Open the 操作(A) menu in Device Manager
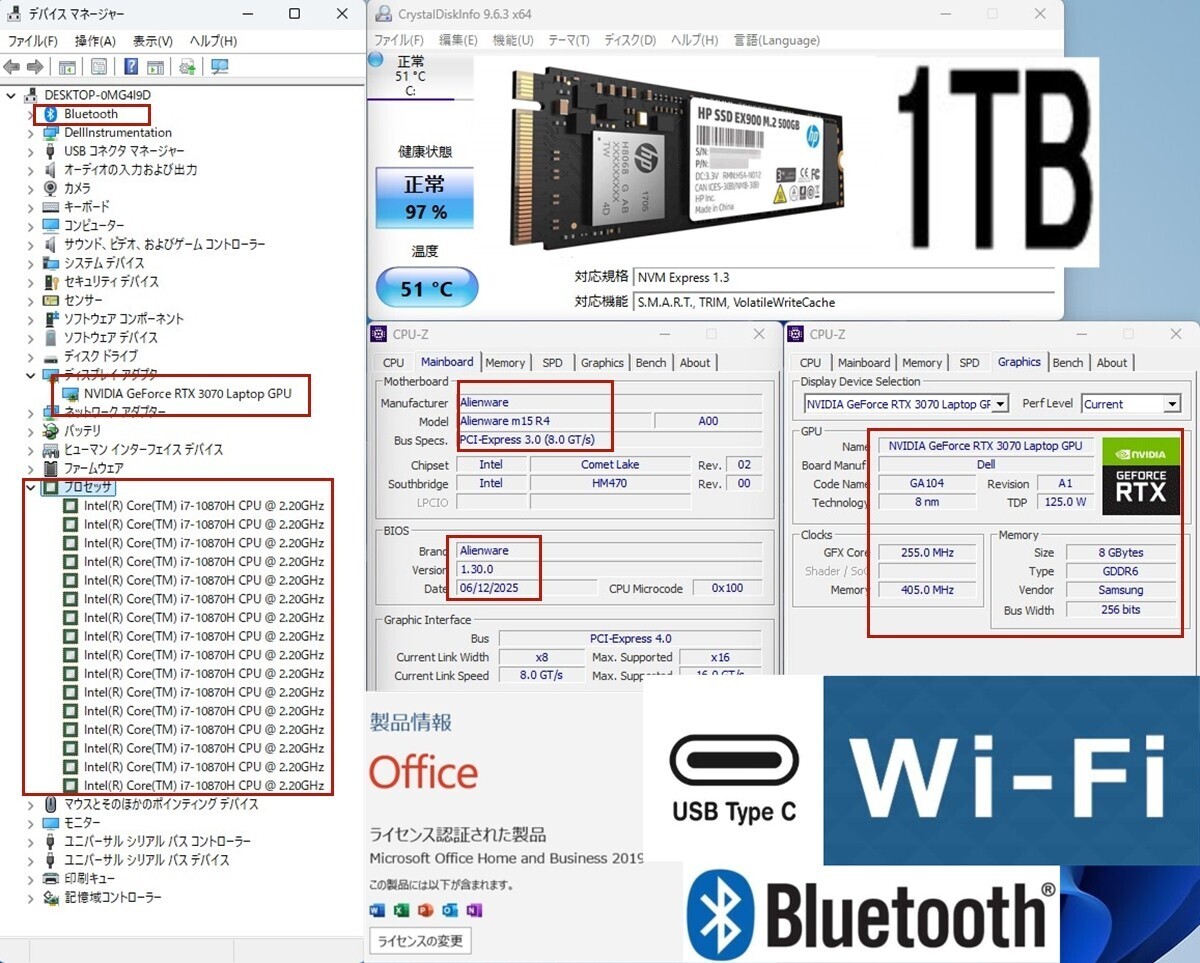The image size is (1200, 963). point(95,41)
